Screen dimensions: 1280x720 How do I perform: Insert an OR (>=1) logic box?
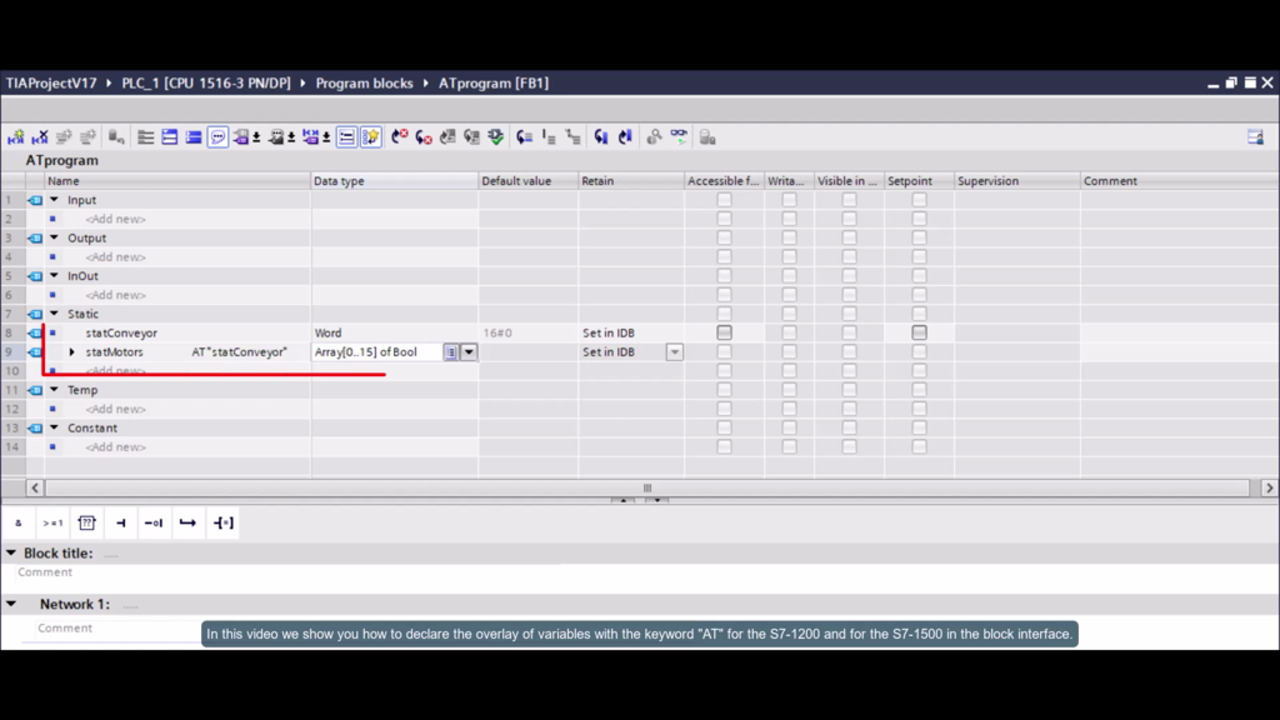pyautogui.click(x=52, y=523)
